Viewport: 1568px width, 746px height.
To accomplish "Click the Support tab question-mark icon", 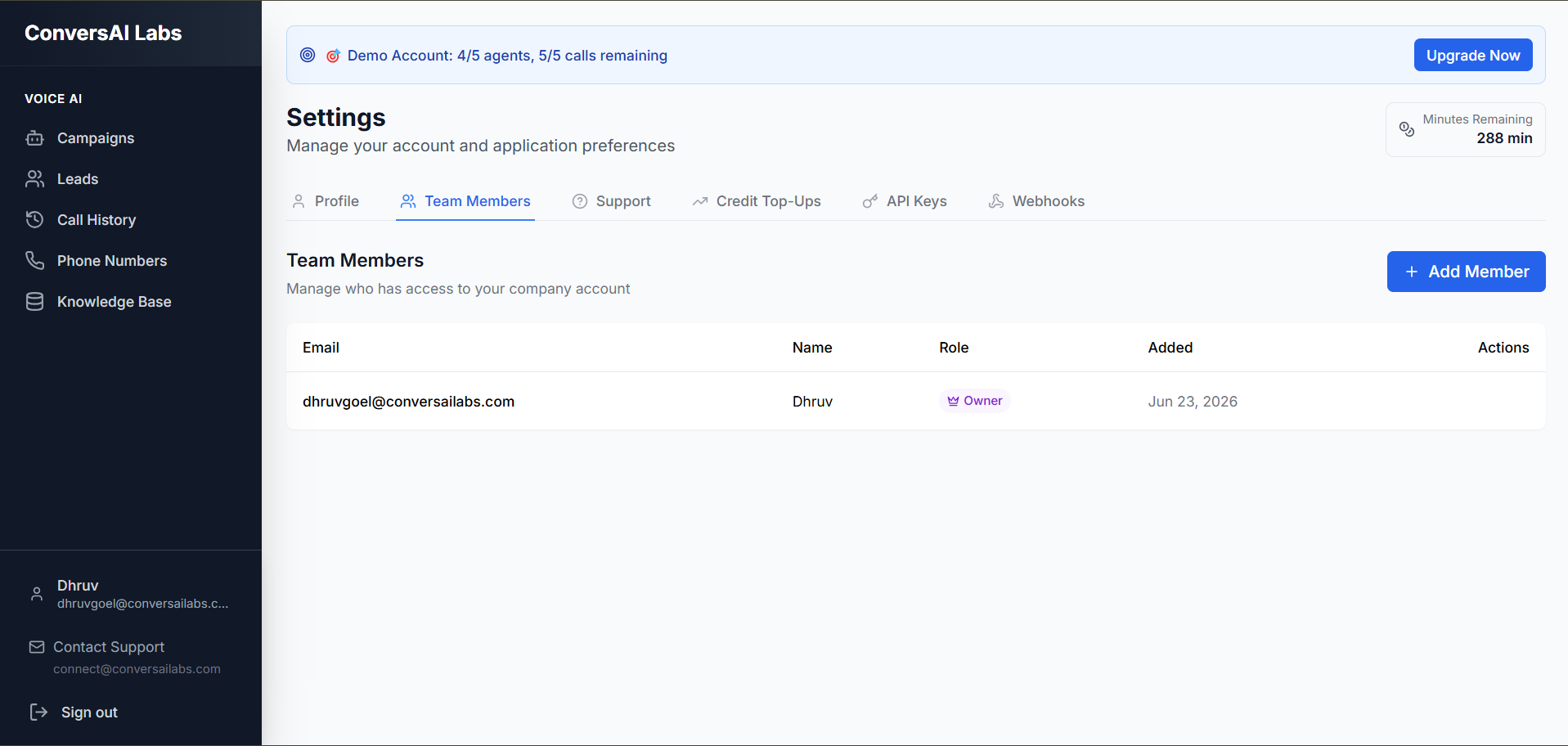I will coord(580,201).
